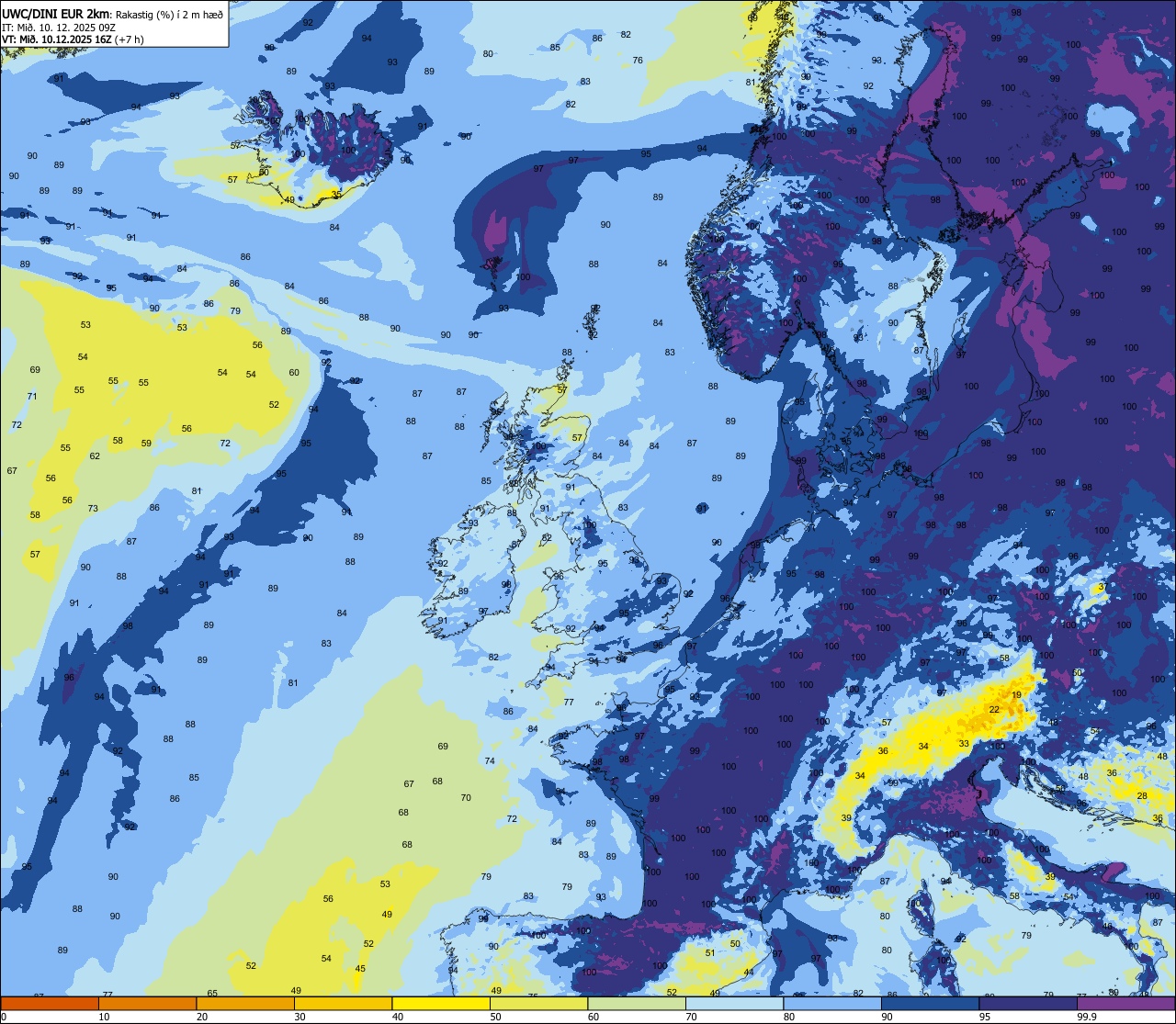Click the '71' value in the western Atlantic

click(32, 397)
